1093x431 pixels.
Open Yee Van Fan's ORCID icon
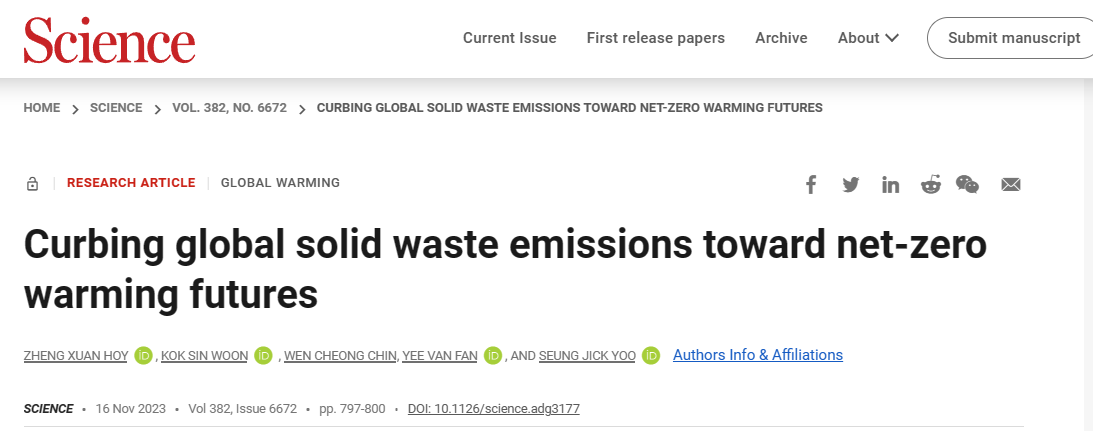tap(493, 356)
